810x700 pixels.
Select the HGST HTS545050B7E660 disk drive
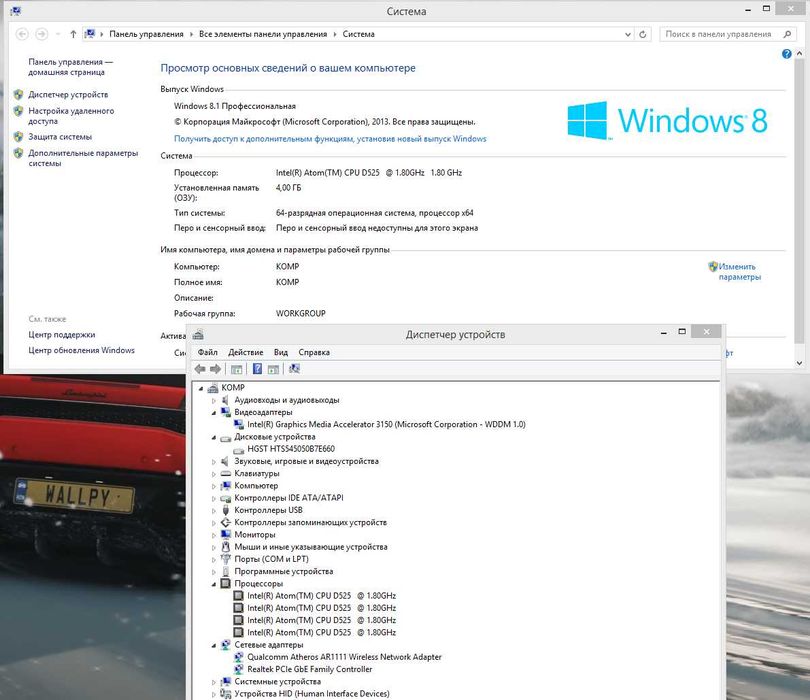[x=291, y=449]
